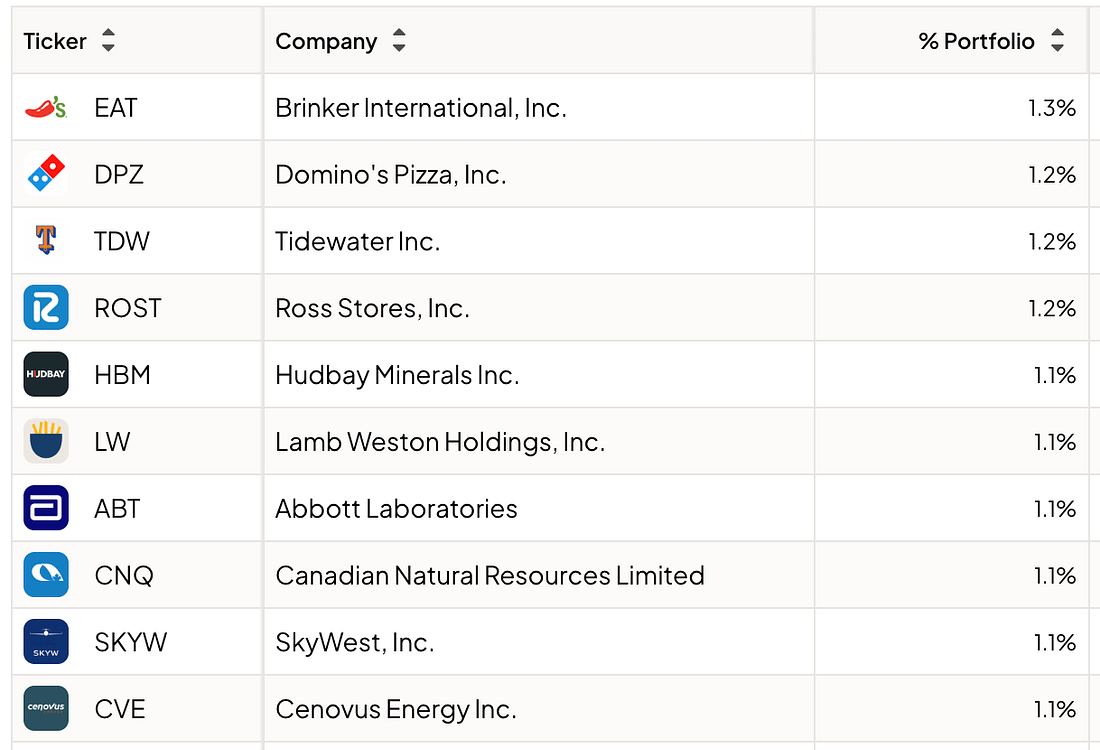Click the % Portfolio header label
Screen dimensions: 1100x750
click(977, 41)
